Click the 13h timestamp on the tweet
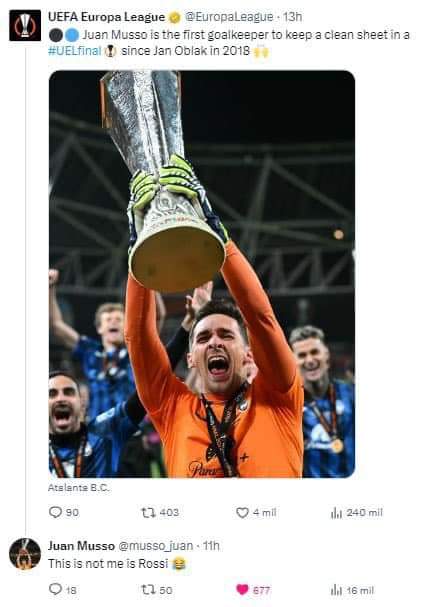This screenshot has width=422, height=607. (x=292, y=17)
